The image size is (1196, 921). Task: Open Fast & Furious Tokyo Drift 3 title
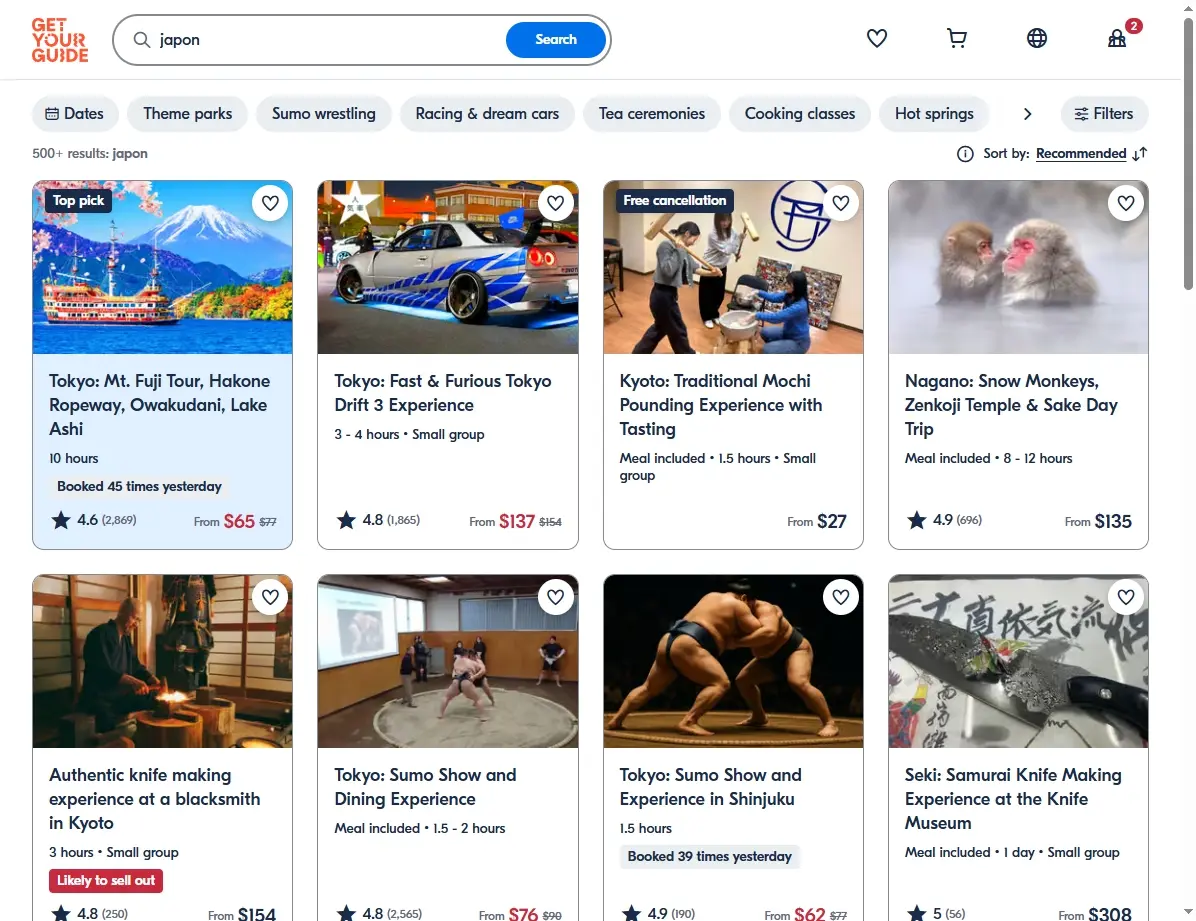[442, 393]
